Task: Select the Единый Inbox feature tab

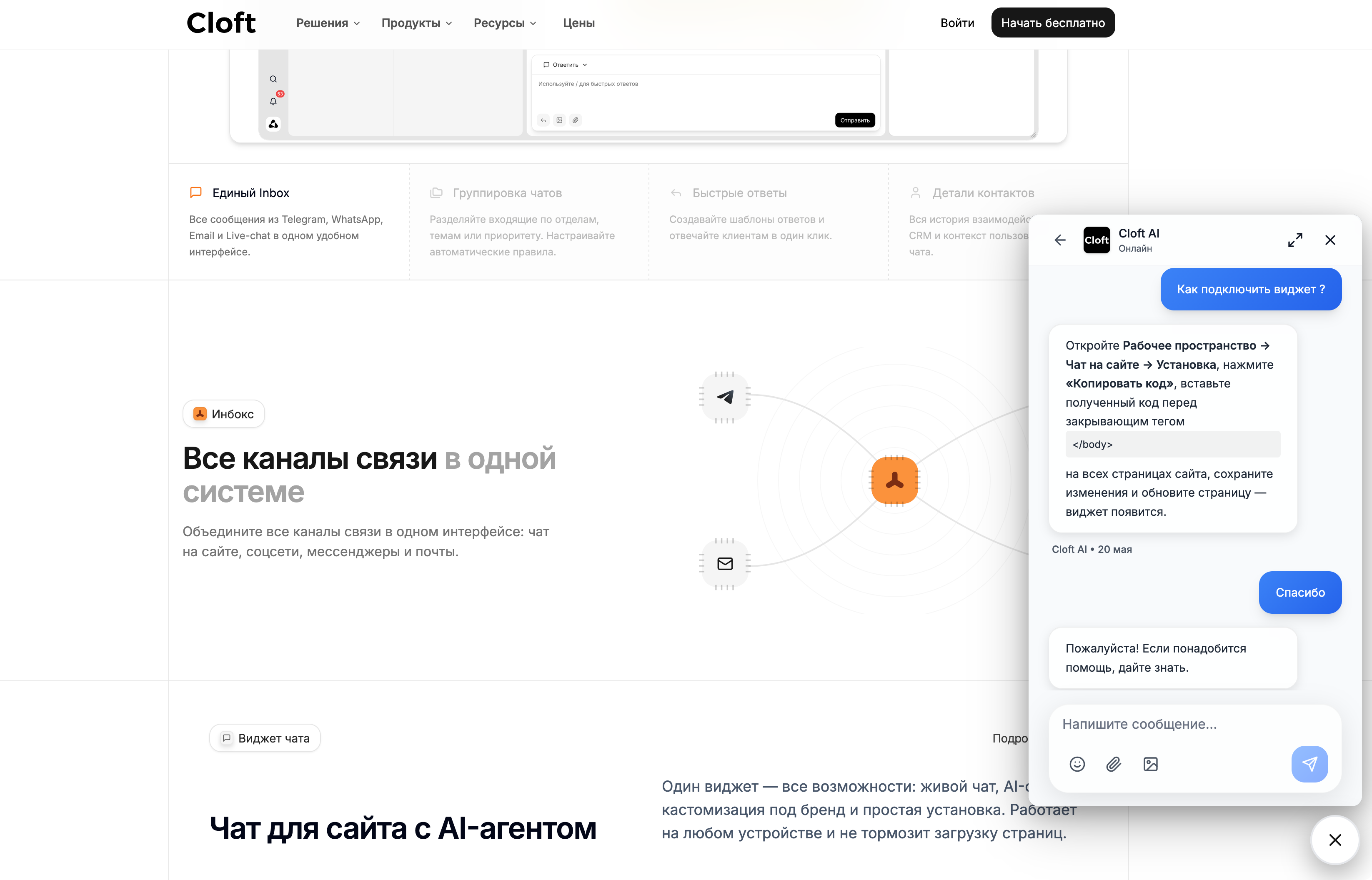Action: [x=288, y=222]
